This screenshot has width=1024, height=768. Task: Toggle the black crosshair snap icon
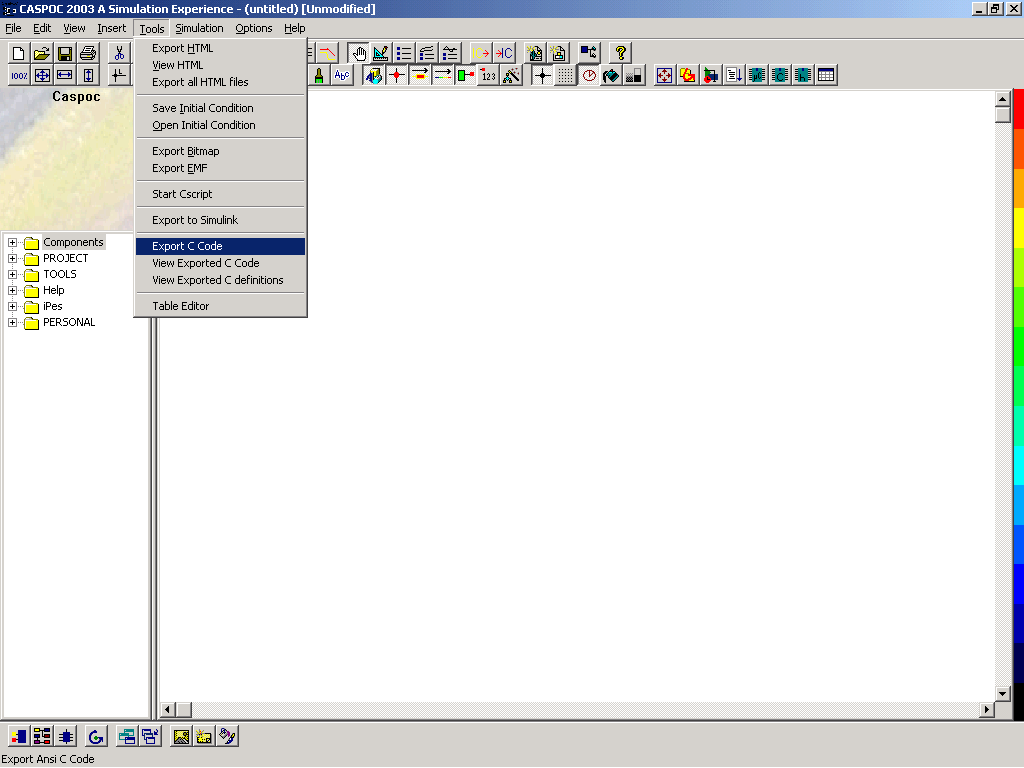pos(542,76)
